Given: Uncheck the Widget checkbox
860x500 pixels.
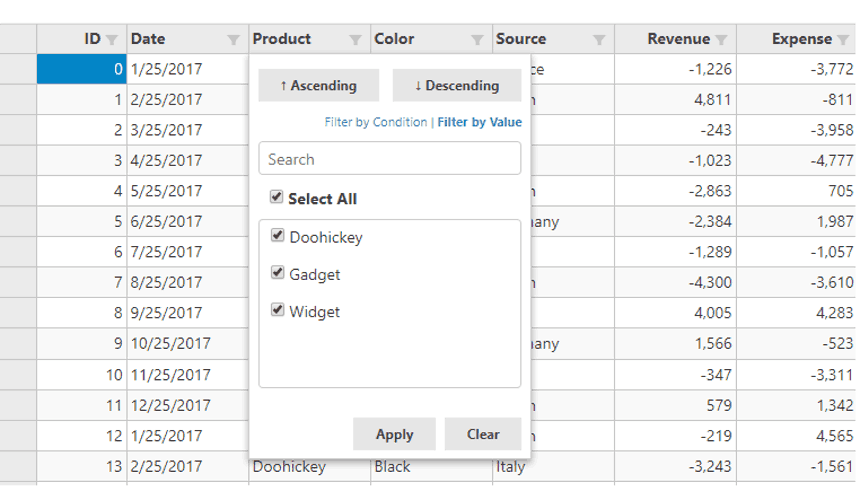Looking at the screenshot, I should [x=278, y=310].
